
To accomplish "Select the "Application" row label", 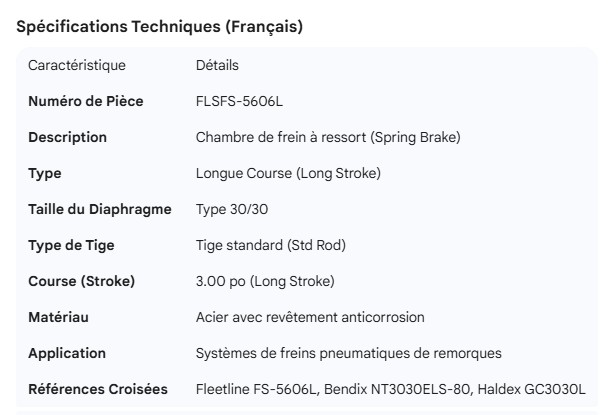I will tap(66, 353).
